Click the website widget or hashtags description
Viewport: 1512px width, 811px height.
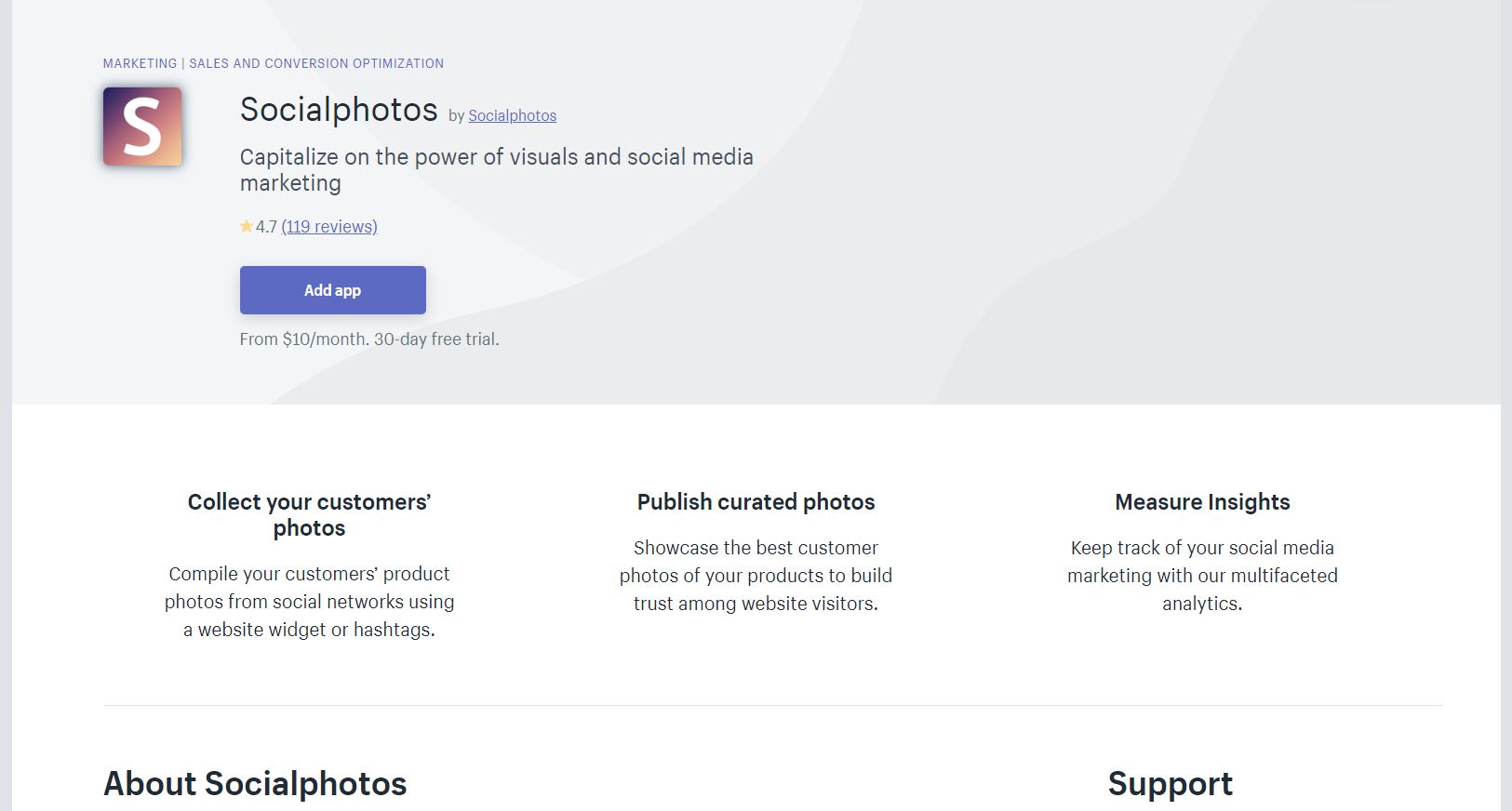(309, 602)
